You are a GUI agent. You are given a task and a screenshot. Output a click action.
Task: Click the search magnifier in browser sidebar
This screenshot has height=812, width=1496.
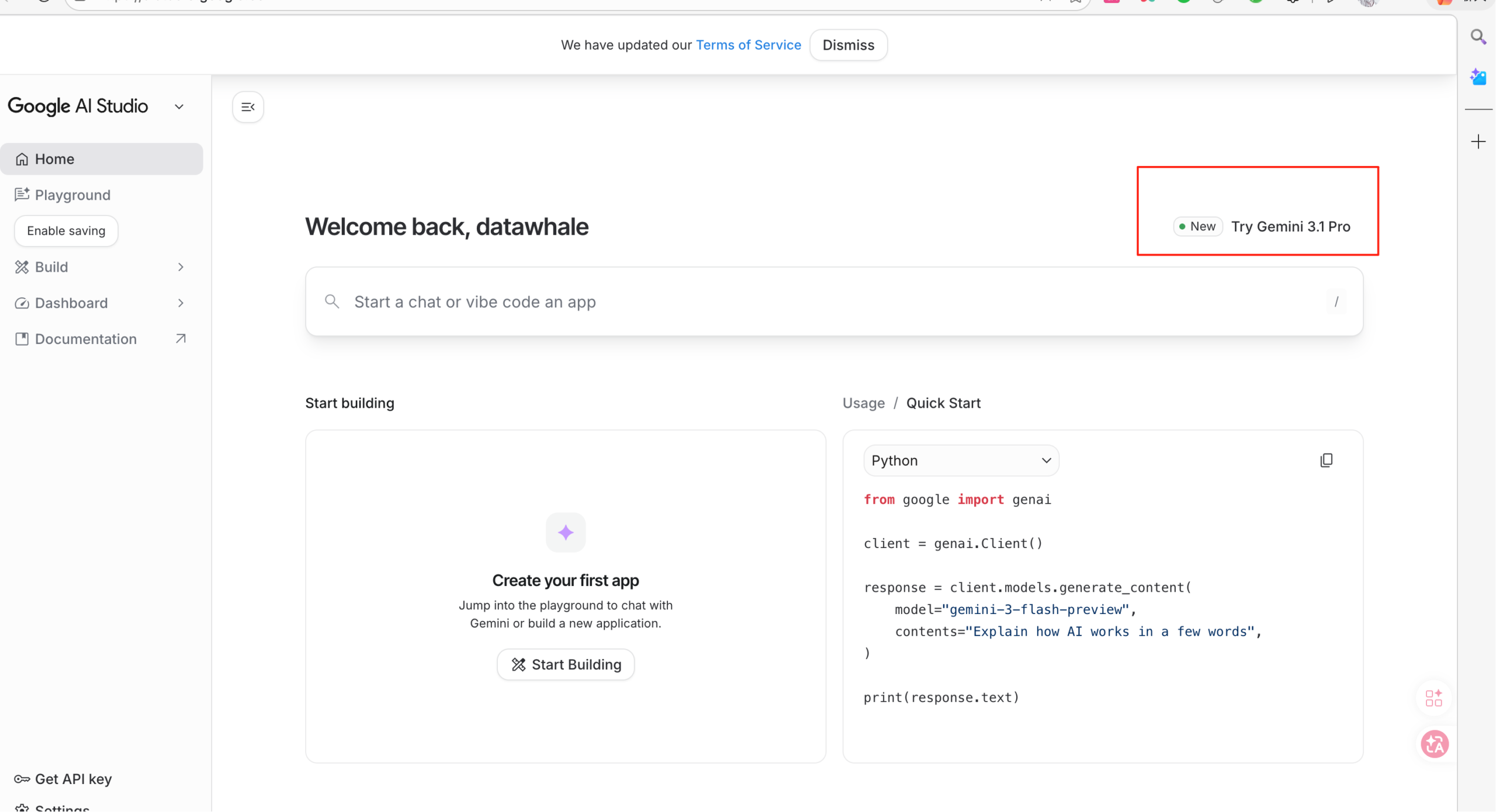click(x=1478, y=37)
